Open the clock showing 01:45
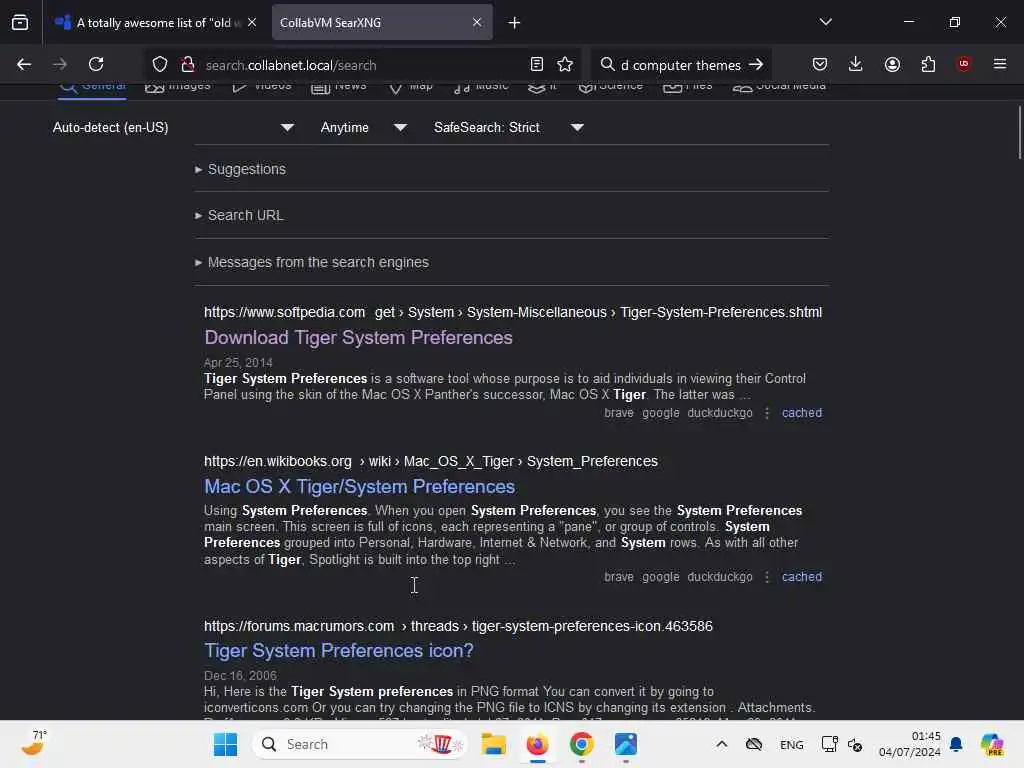1024x768 pixels. pos(910,744)
